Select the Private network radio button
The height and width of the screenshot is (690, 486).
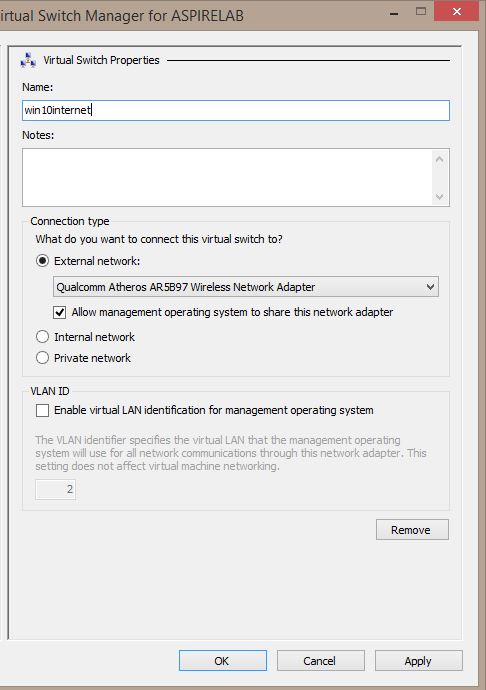point(42,358)
